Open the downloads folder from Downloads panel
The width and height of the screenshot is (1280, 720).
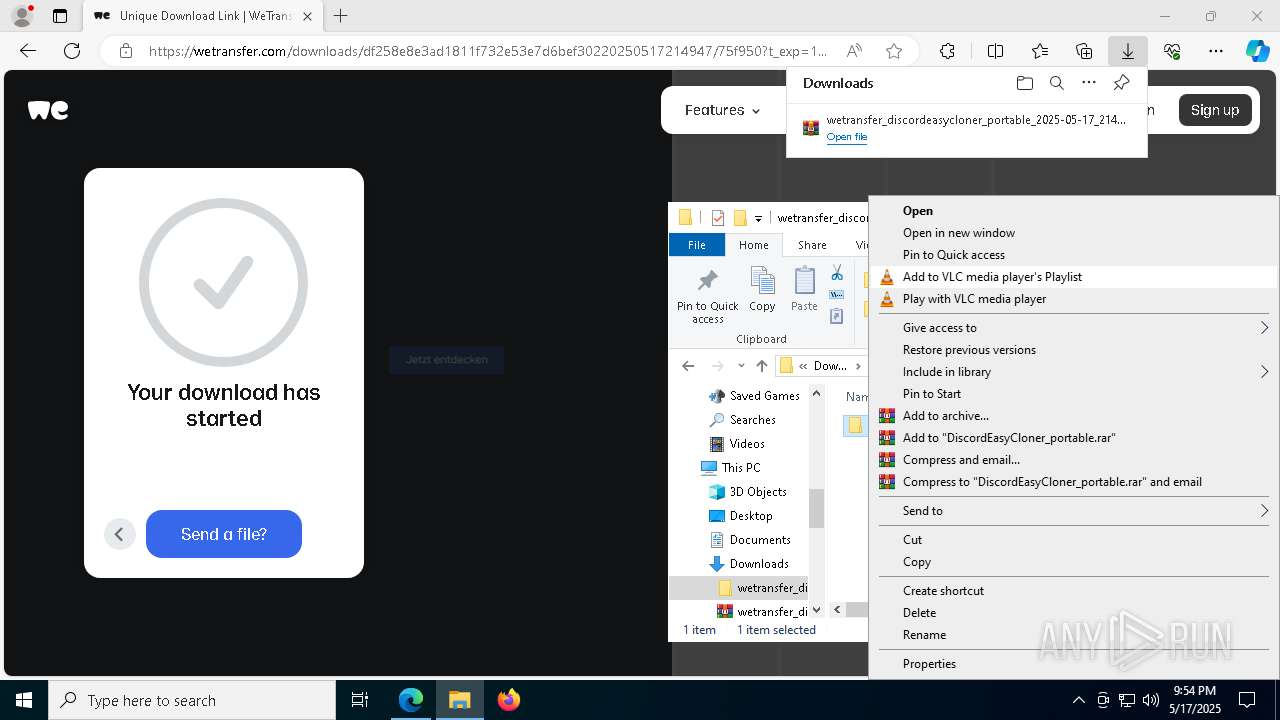click(x=1024, y=83)
